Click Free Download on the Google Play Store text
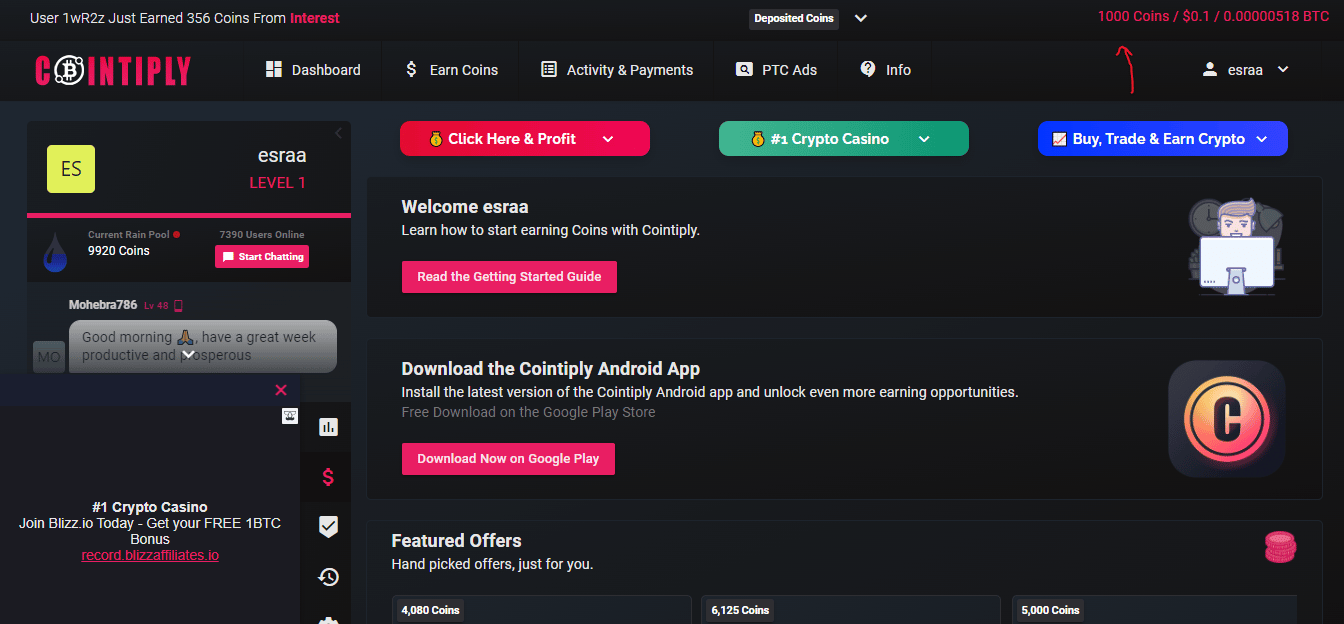Viewport: 1344px width, 624px height. 528,412
